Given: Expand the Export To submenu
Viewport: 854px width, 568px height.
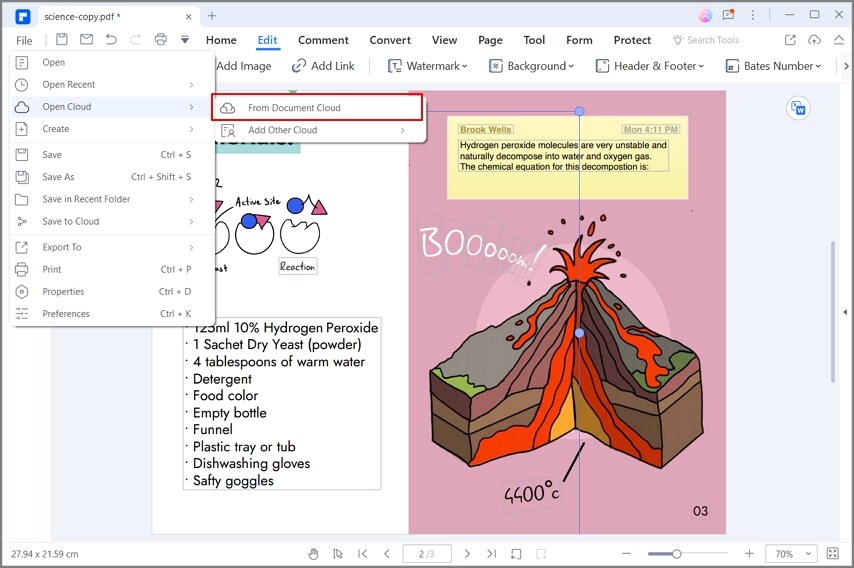Looking at the screenshot, I should (x=113, y=247).
